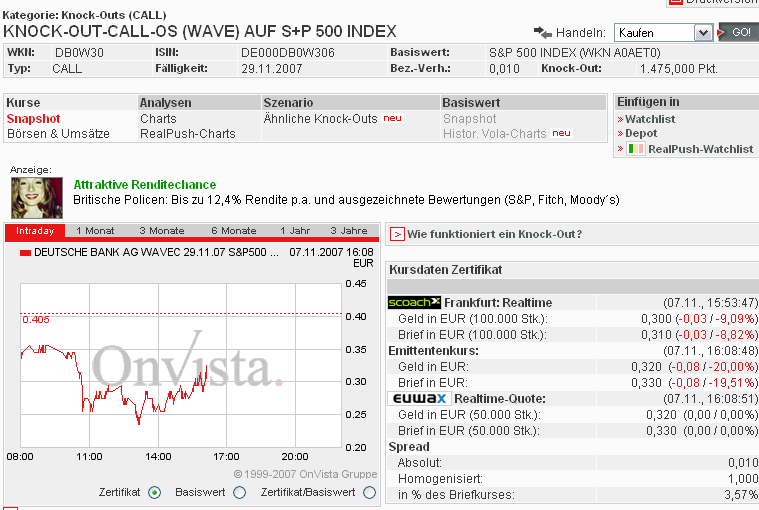The width and height of the screenshot is (759, 510).
Task: Switch chart to 1 Monat tab
Action: click(x=95, y=231)
